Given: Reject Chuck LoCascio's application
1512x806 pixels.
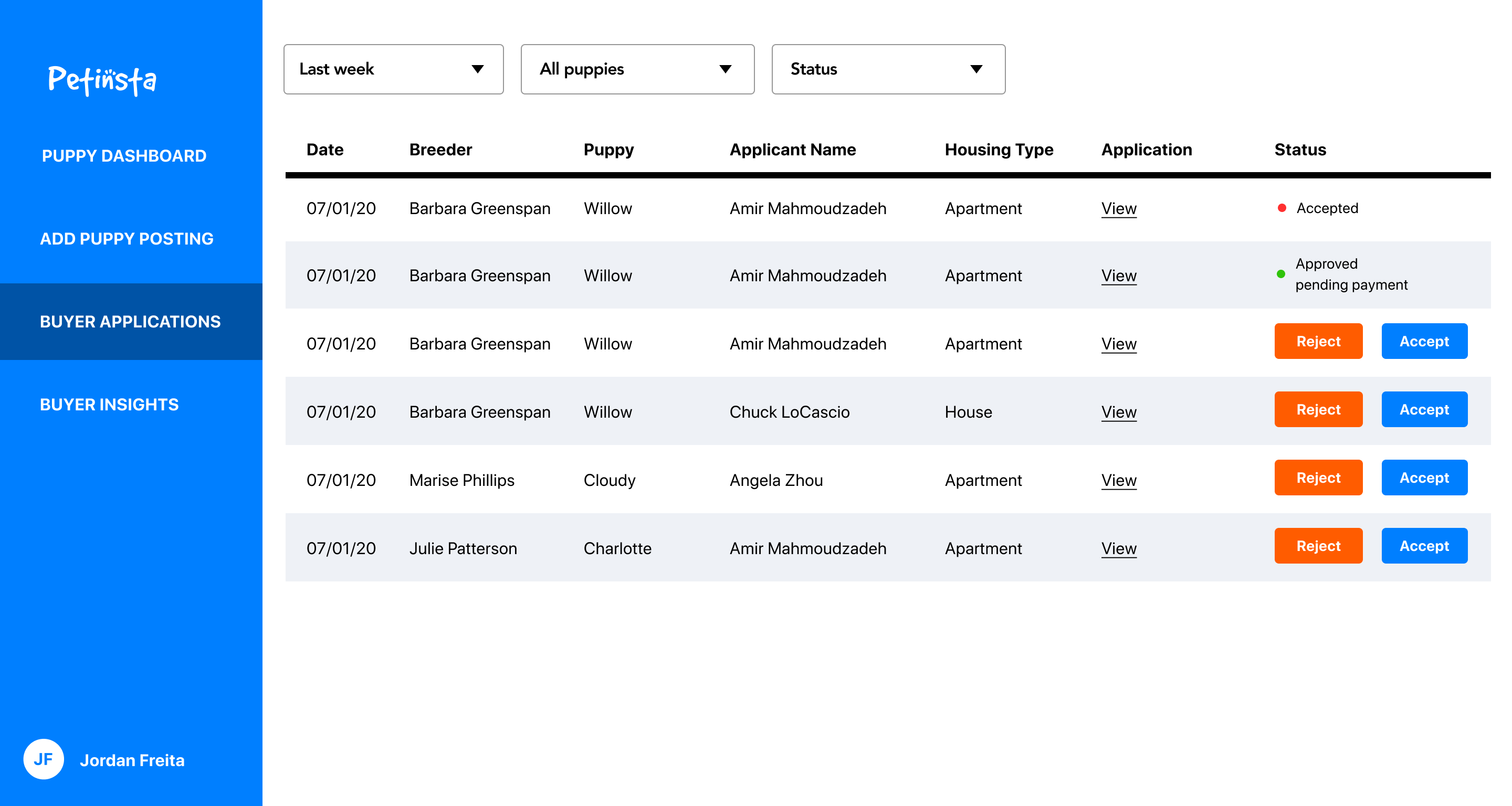Looking at the screenshot, I should pos(1318,409).
